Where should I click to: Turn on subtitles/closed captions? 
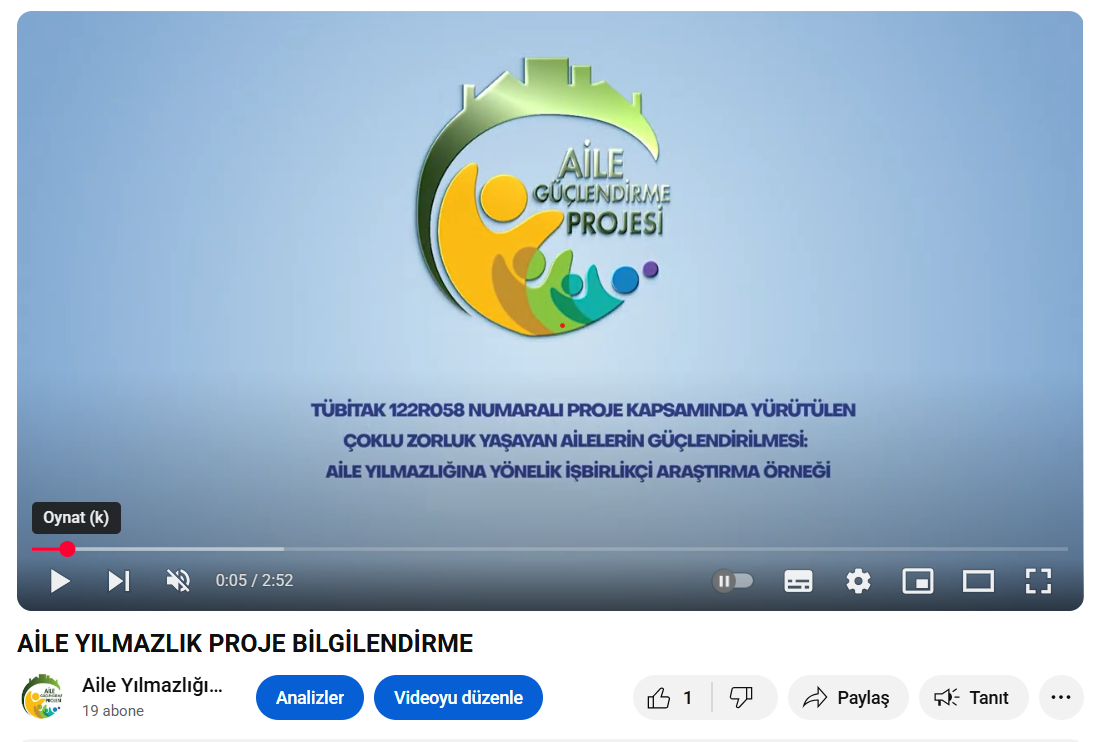tap(799, 581)
